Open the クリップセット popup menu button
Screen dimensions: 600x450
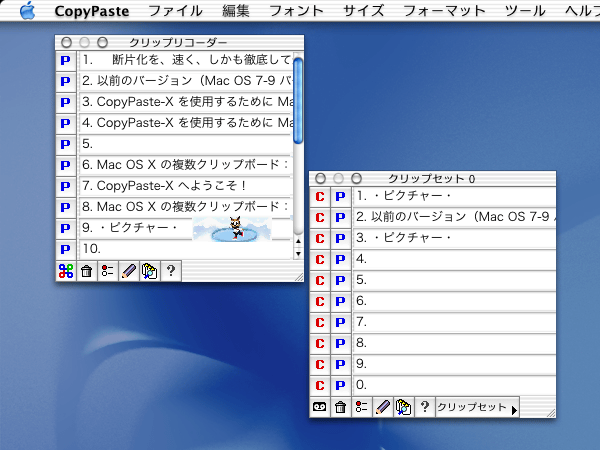tap(477, 407)
